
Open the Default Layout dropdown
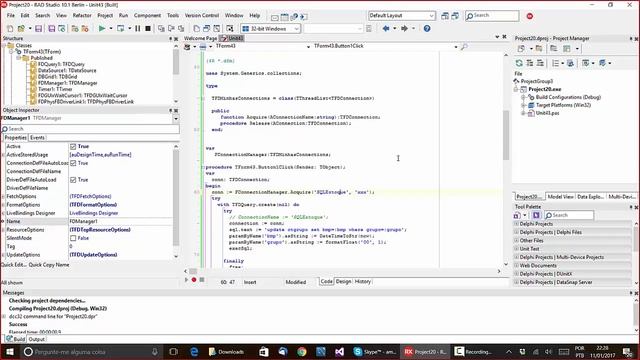431,16
